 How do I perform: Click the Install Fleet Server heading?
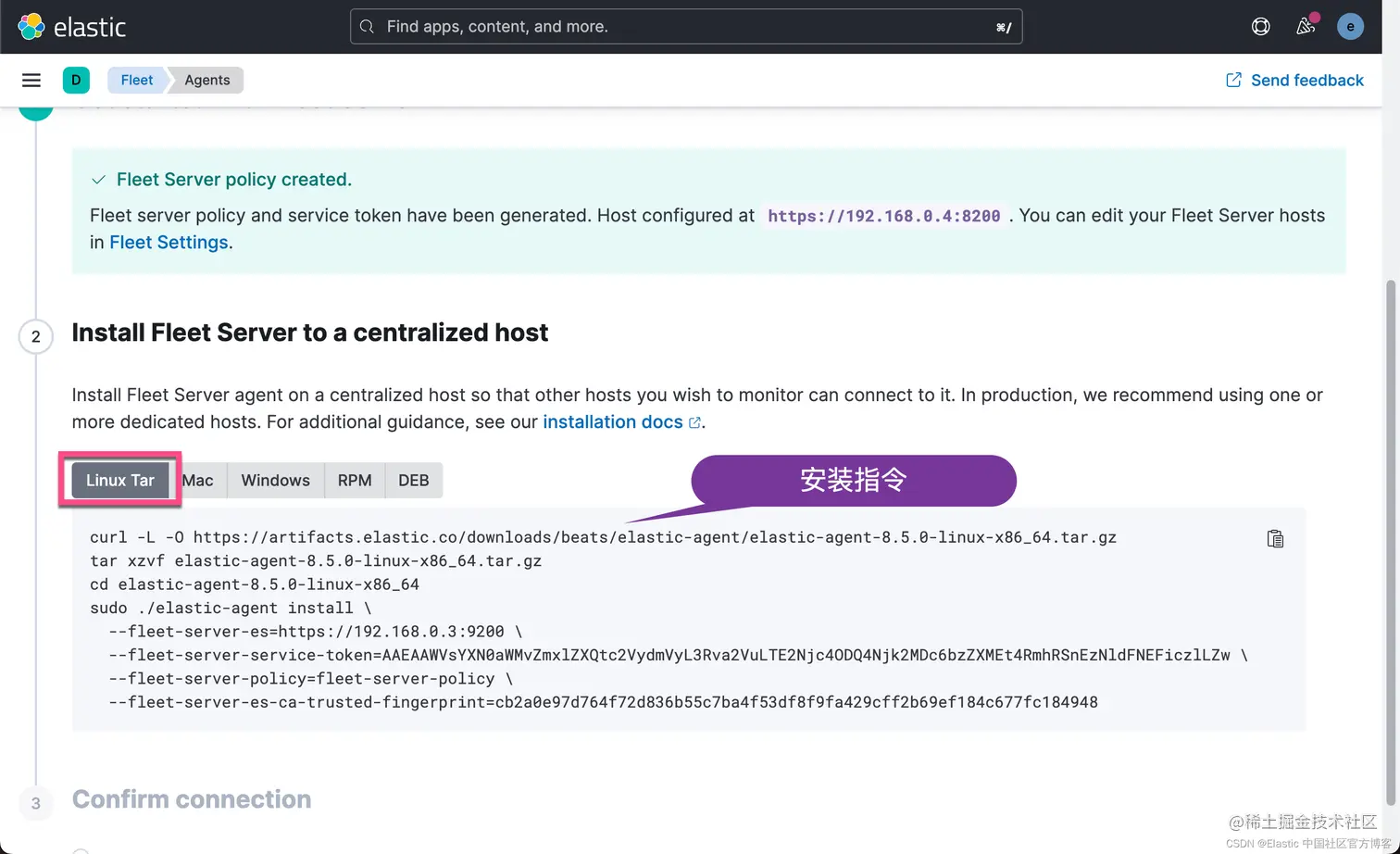(x=310, y=333)
